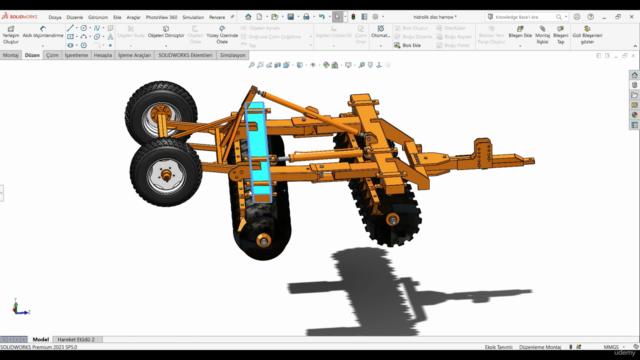The width and height of the screenshot is (640, 360).
Task: Select the Arc sketch tool
Action: tap(84, 37)
